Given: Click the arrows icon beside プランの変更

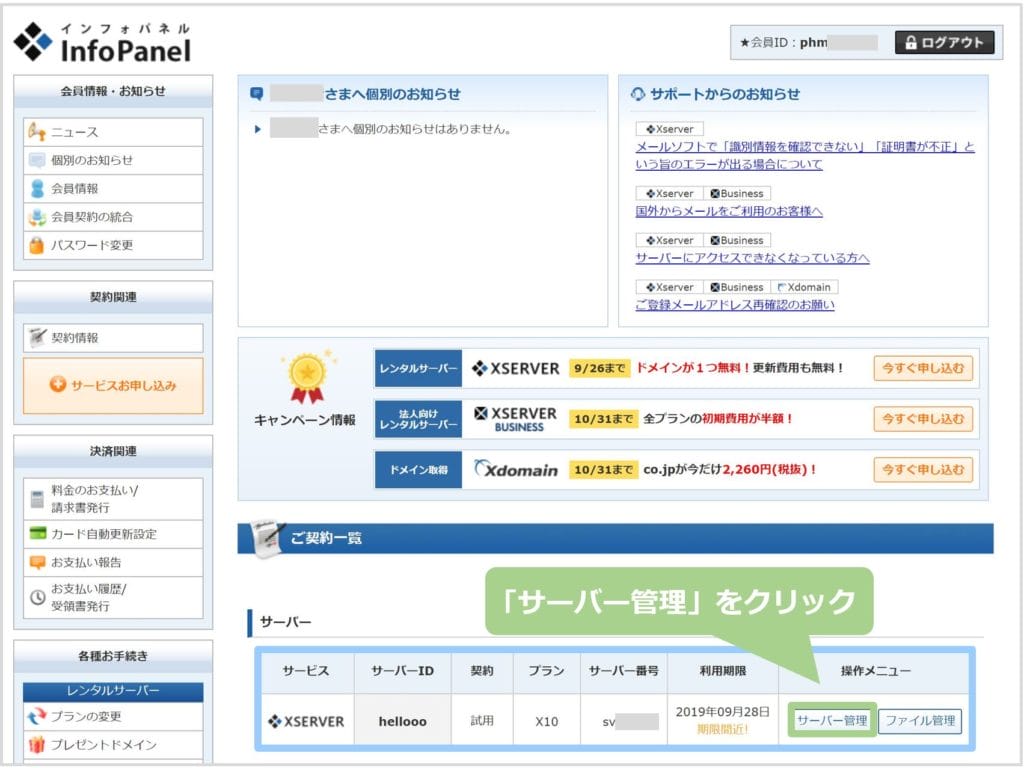Looking at the screenshot, I should point(37,716).
